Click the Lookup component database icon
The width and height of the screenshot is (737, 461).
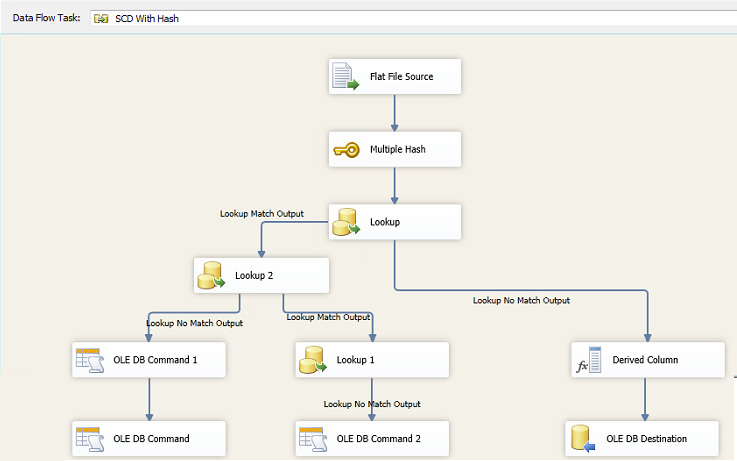346,222
